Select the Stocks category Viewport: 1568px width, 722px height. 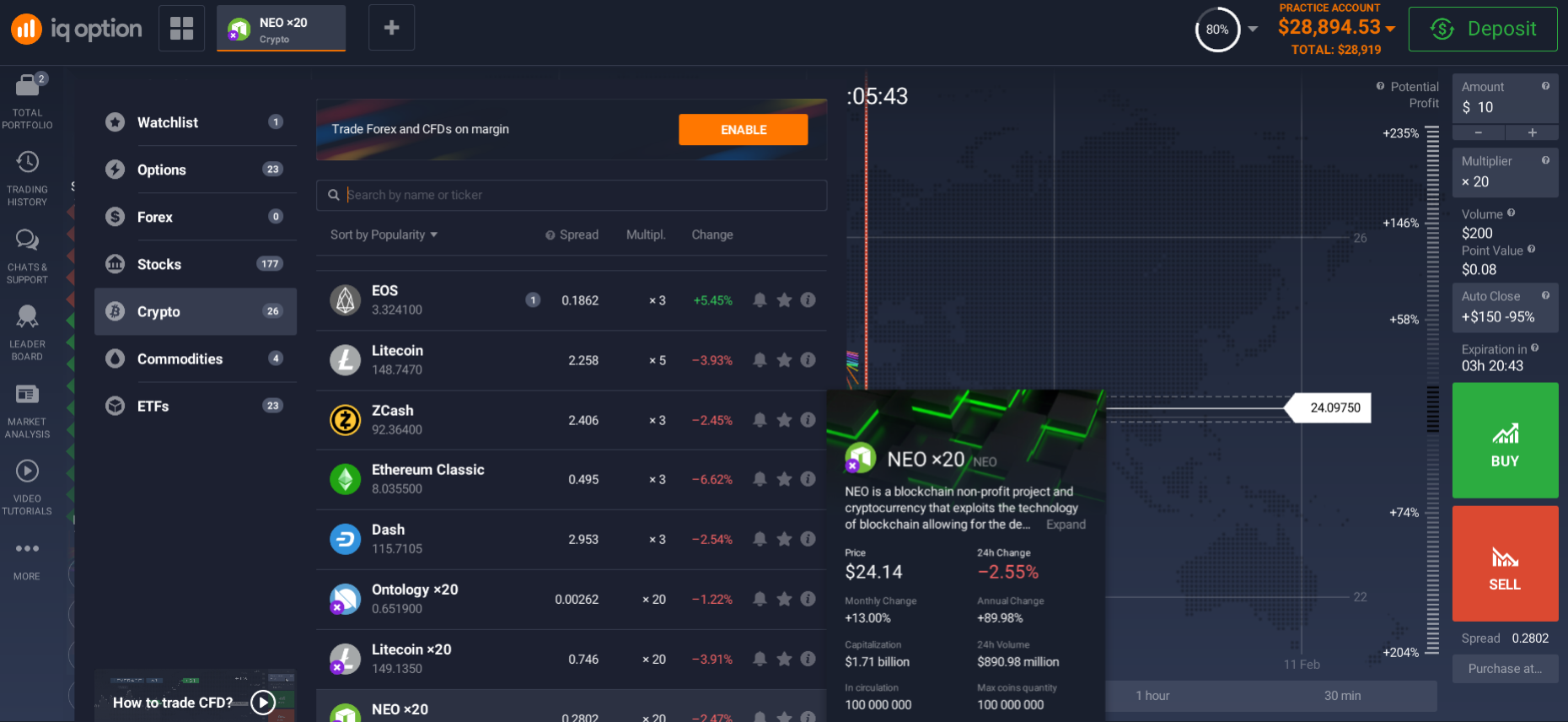click(196, 264)
